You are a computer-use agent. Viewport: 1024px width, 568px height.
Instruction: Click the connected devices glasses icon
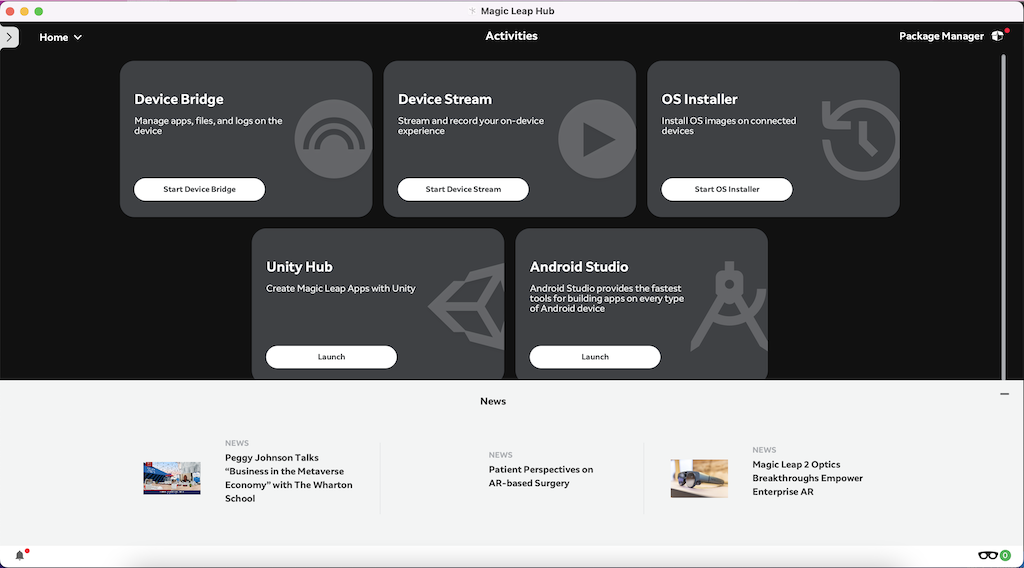coord(987,556)
